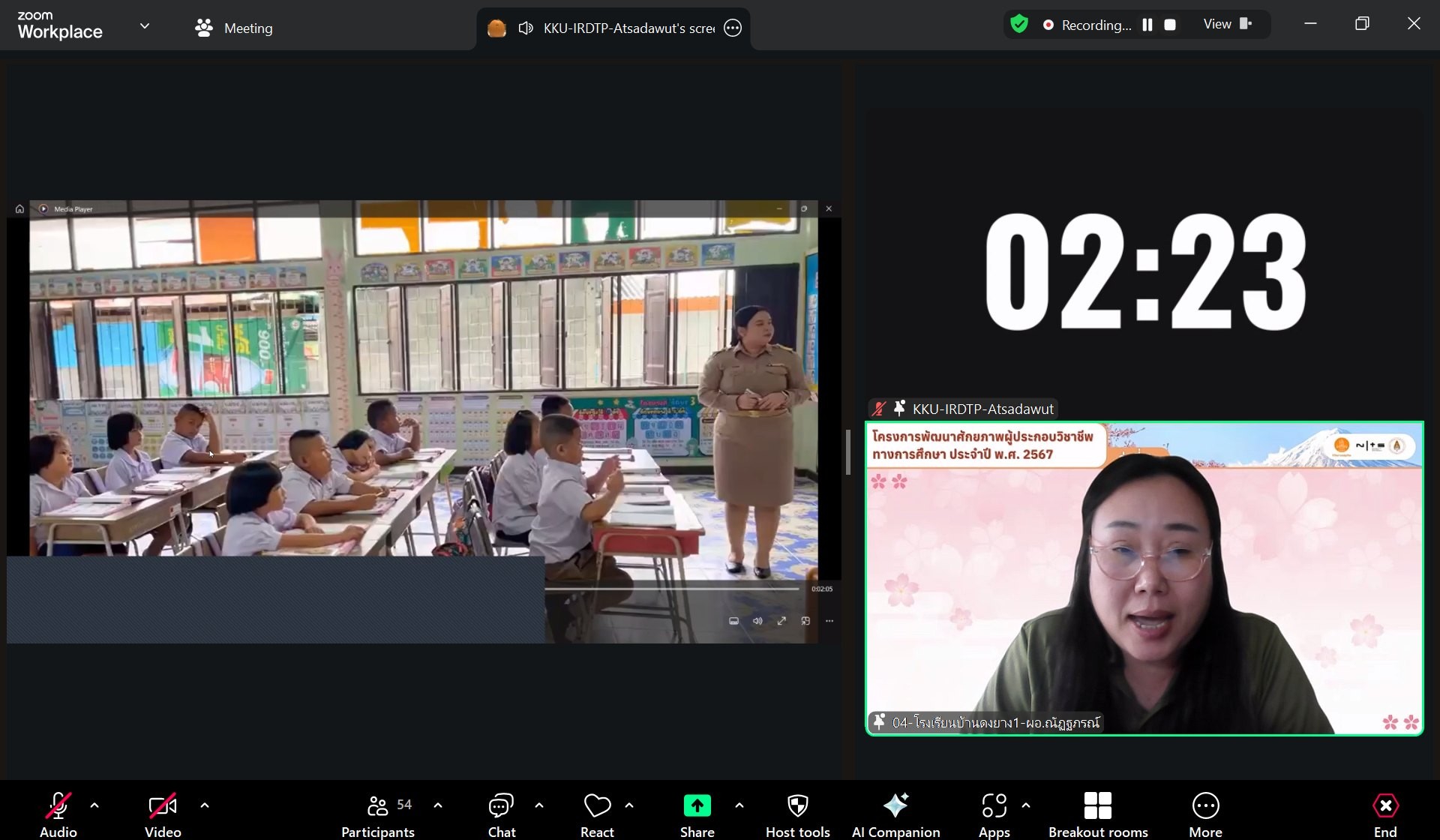Open the Participants panel
The width and height of the screenshot is (1440, 840).
[378, 813]
